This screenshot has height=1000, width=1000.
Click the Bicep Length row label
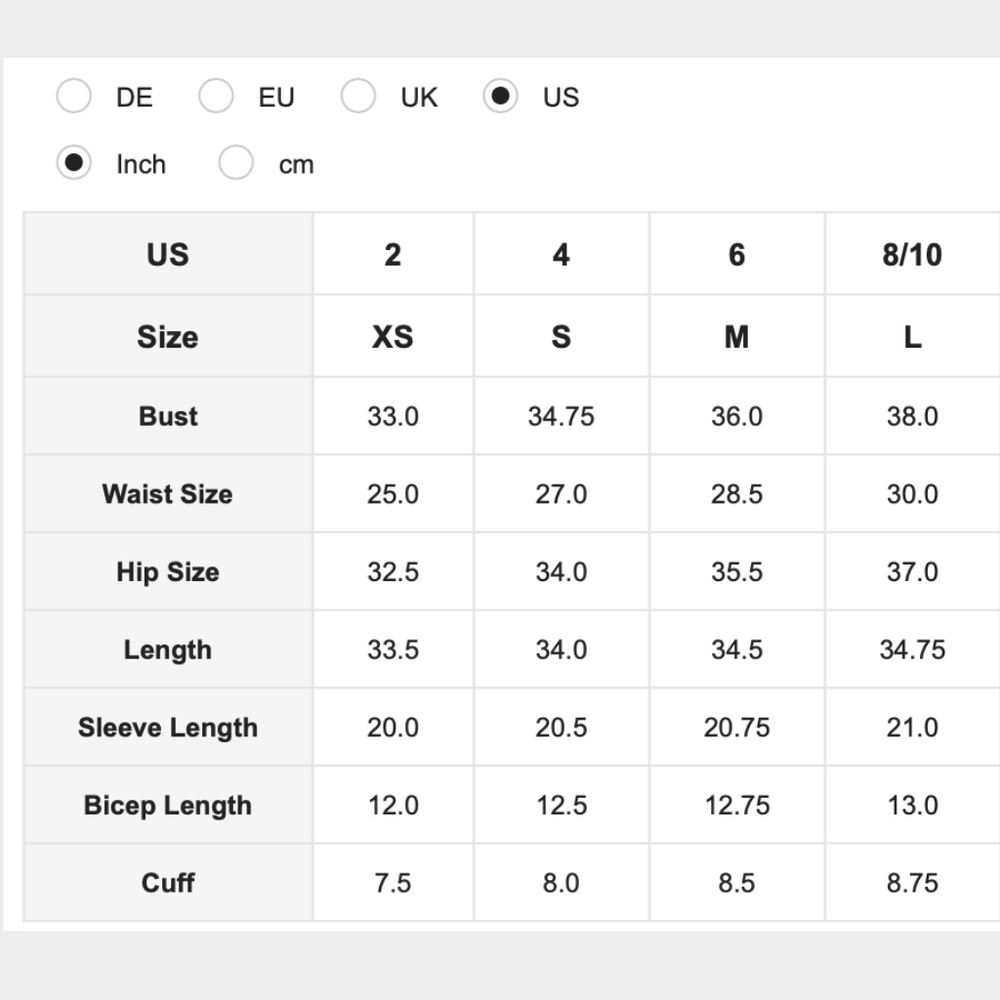click(168, 806)
